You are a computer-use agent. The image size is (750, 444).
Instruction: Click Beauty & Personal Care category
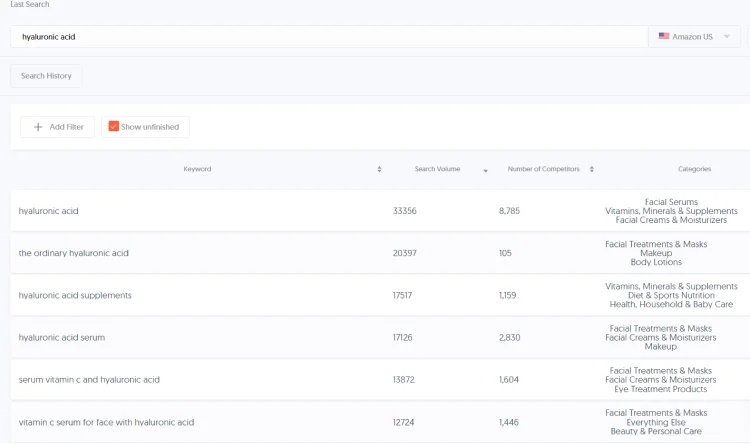coord(656,431)
